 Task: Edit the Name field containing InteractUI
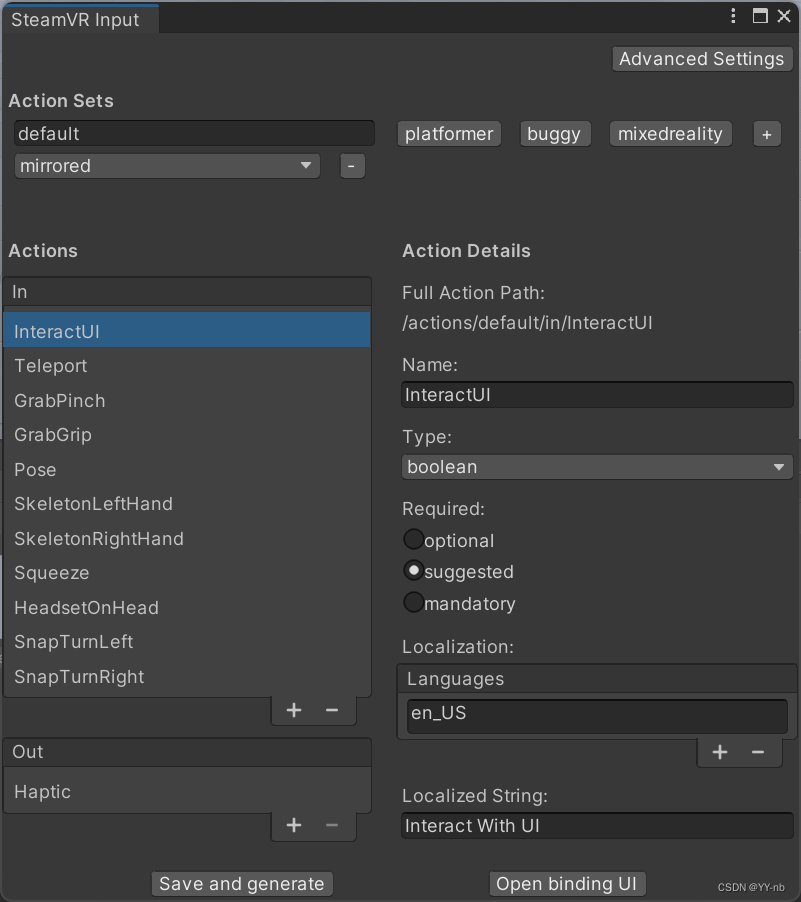[597, 395]
